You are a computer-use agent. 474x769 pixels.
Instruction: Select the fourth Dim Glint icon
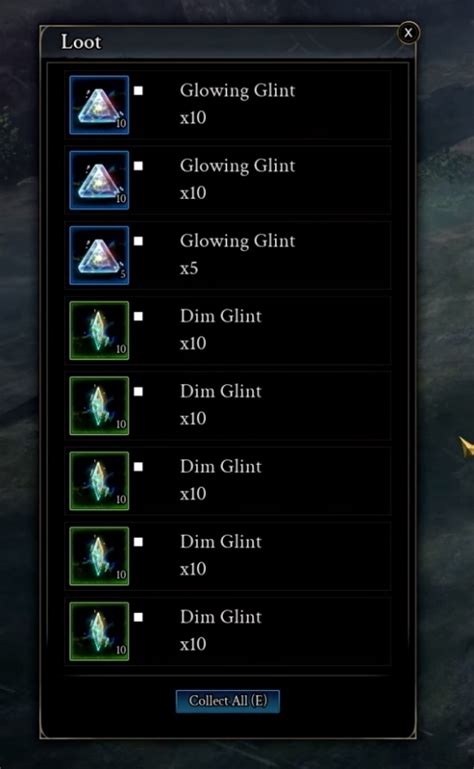pos(99,556)
